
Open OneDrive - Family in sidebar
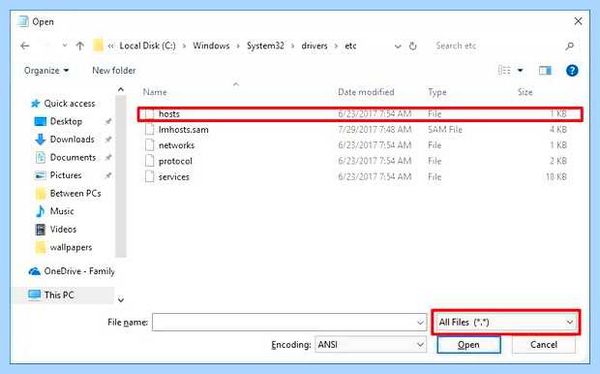(79, 271)
